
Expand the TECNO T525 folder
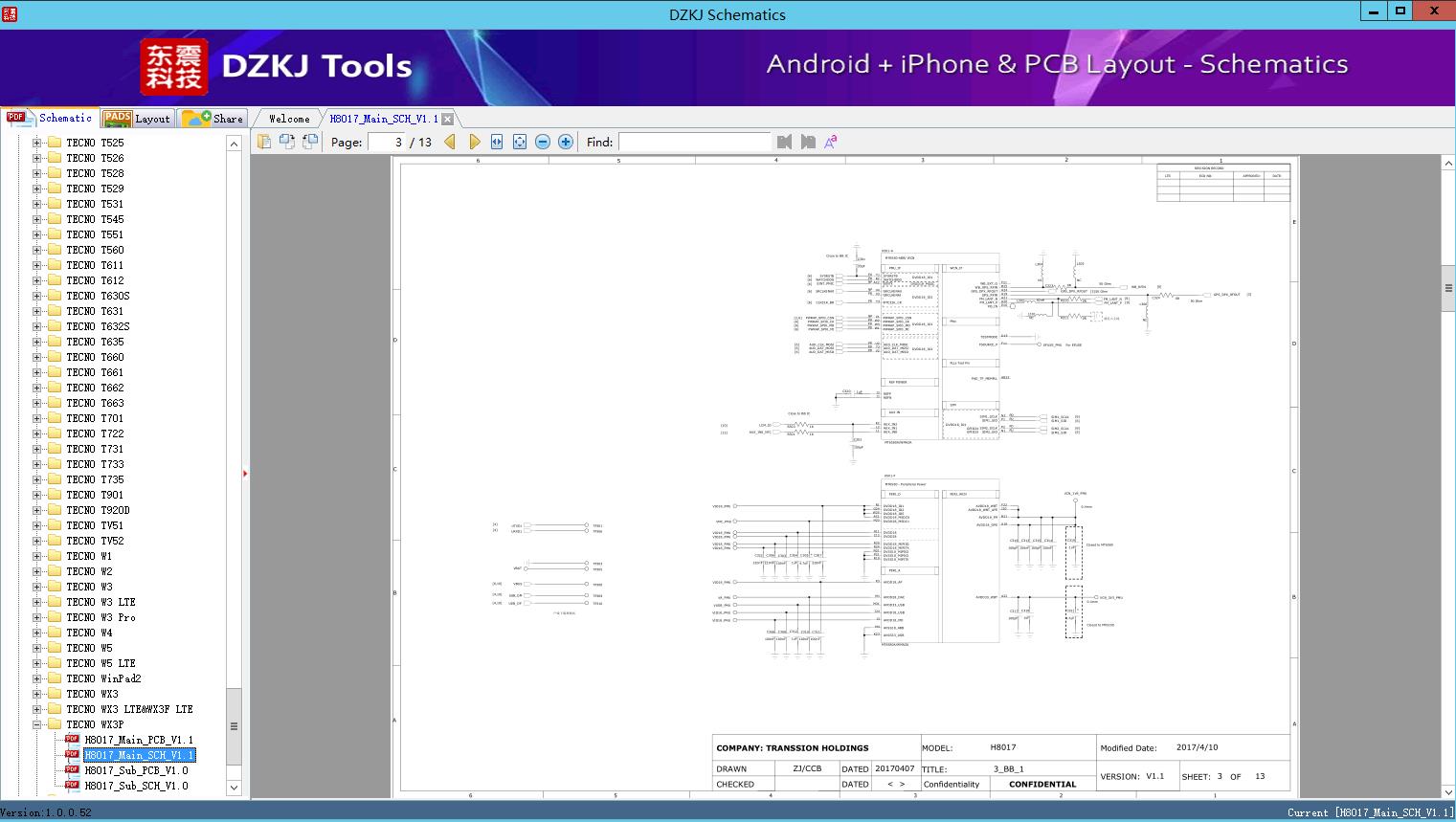click(x=37, y=143)
